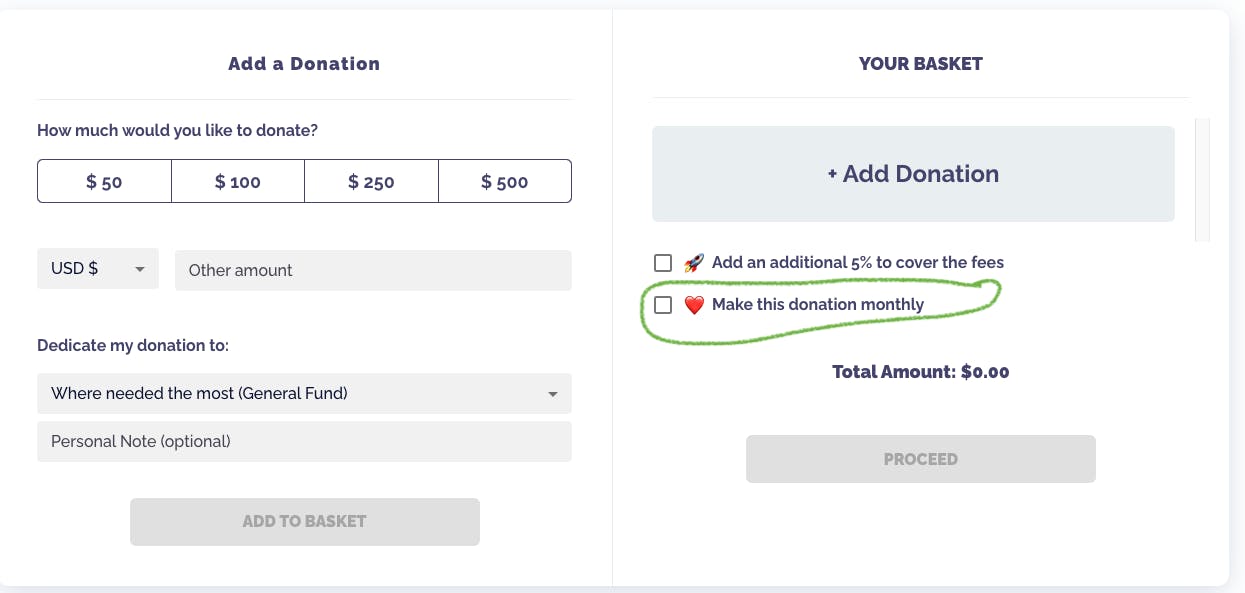
Task: Click 'Add an additional 5%' label text
Action: pyautogui.click(x=858, y=263)
